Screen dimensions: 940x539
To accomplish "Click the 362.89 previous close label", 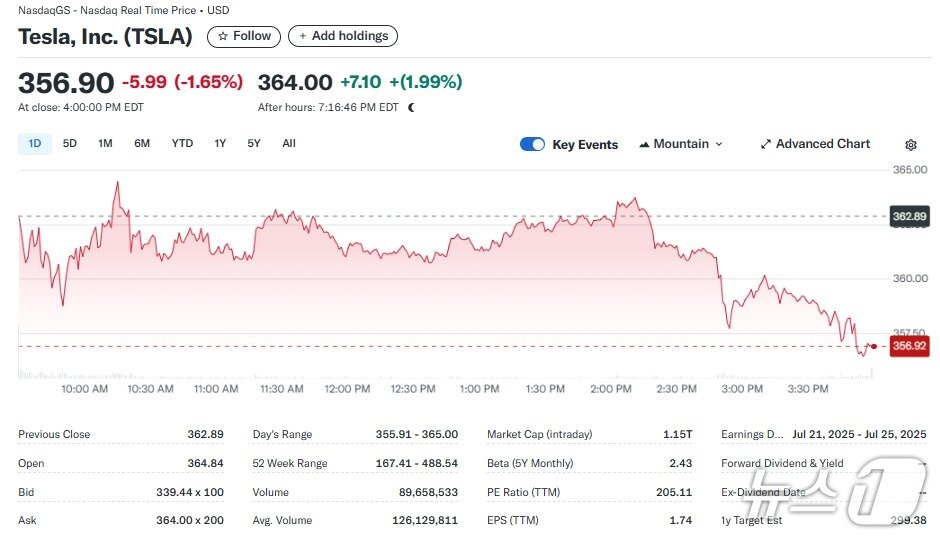I will (x=909, y=216).
